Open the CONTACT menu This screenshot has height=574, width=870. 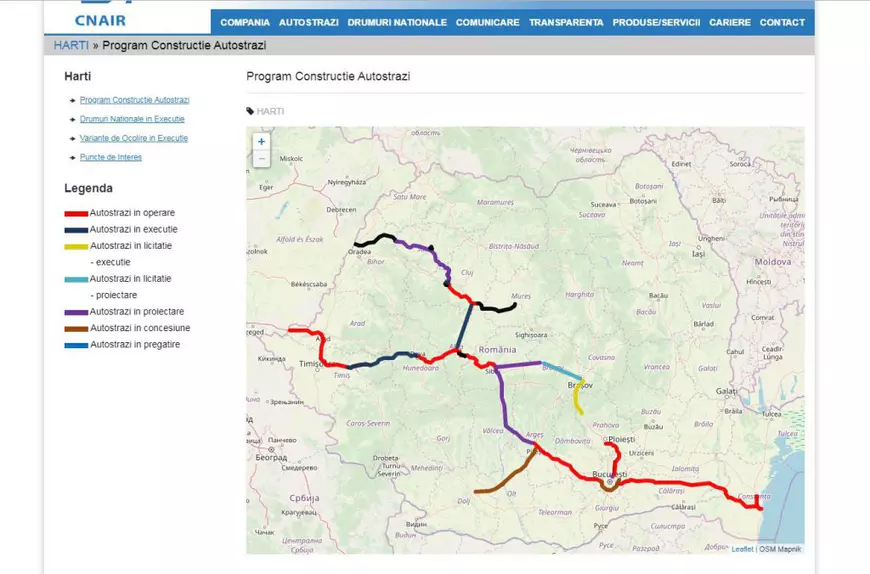[x=782, y=23]
